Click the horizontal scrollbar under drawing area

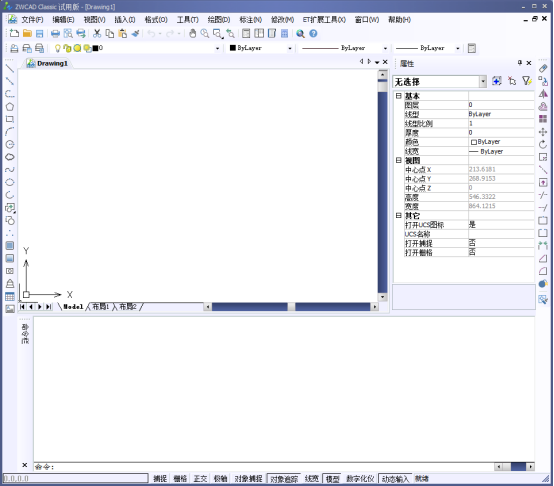coord(291,307)
